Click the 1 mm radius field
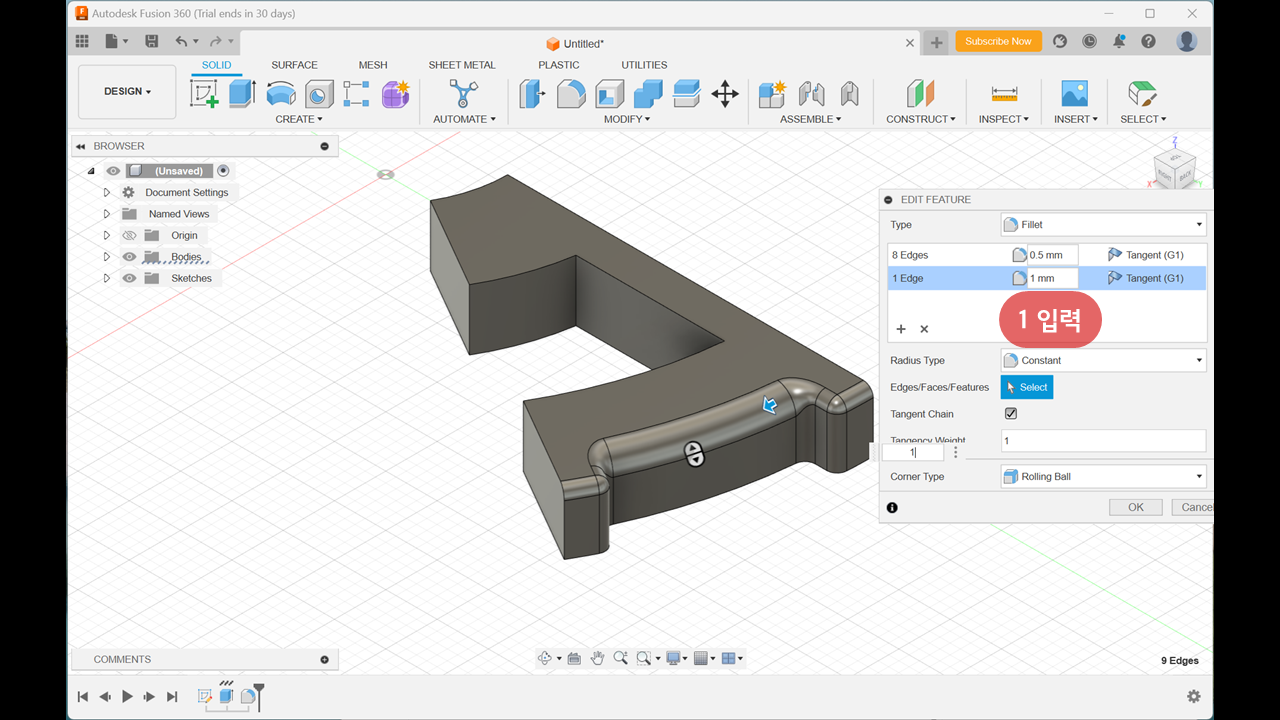Screen dimensions: 1280x720 point(1052,278)
